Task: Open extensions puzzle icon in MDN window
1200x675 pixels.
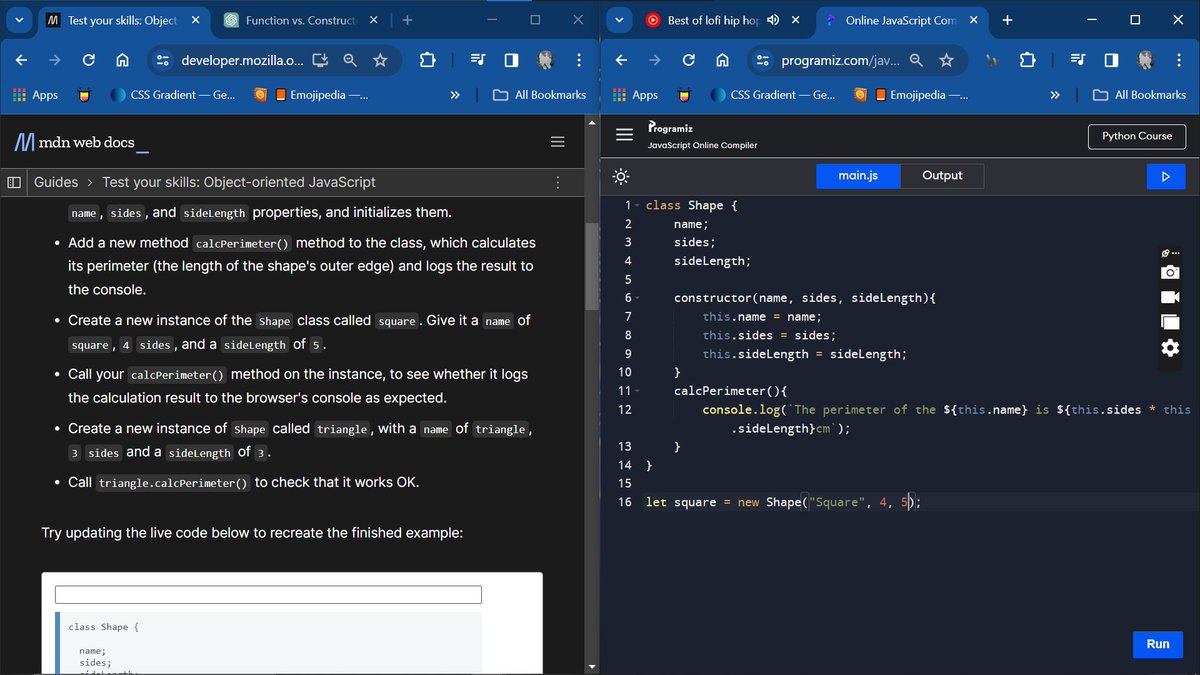Action: coord(428,60)
